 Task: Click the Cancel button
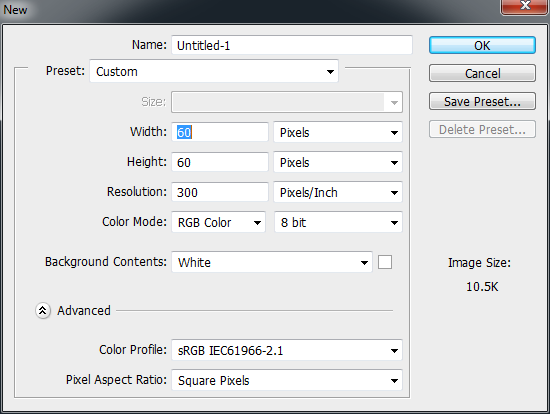click(x=482, y=73)
